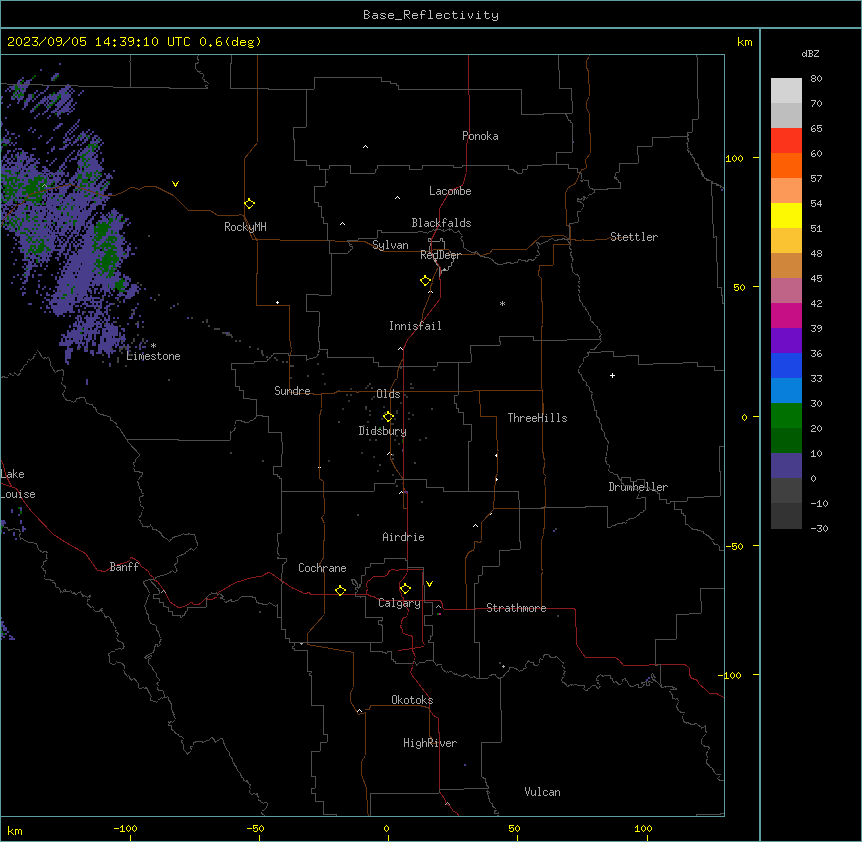862x842 pixels.
Task: Click the RedDeer city label
Action: click(x=440, y=255)
